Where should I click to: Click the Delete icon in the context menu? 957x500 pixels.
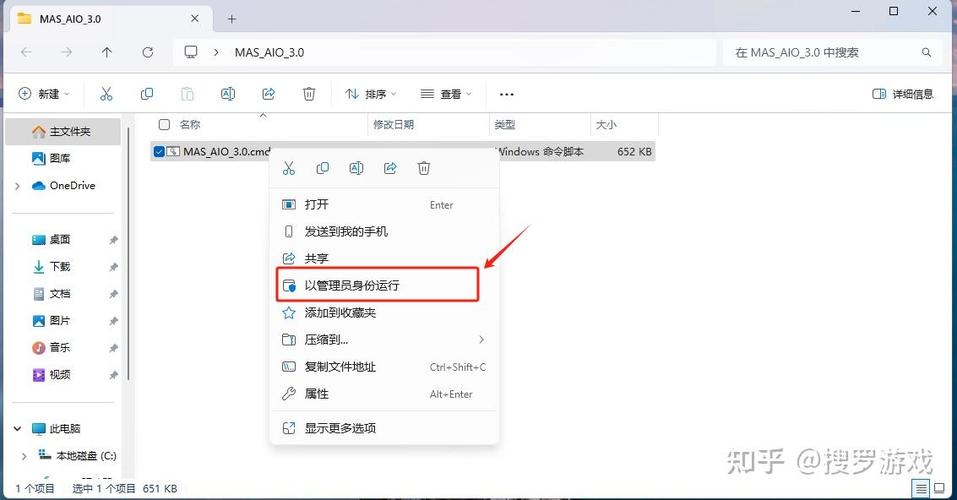coord(424,168)
